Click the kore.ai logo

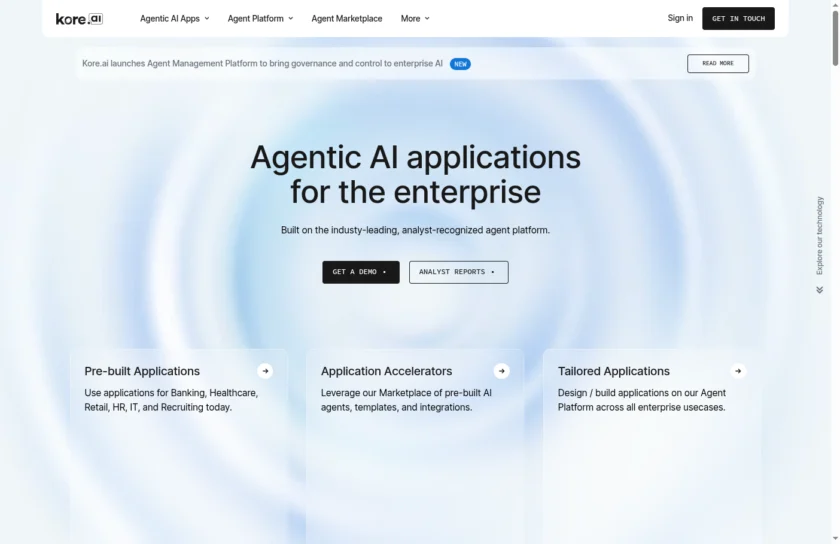(79, 19)
